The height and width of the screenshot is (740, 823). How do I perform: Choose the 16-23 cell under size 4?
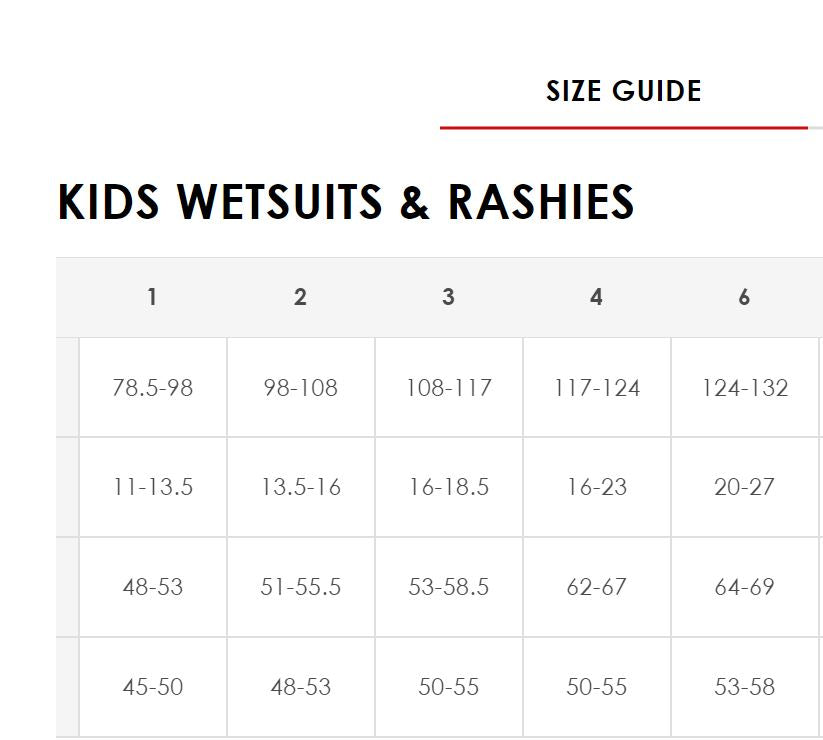(x=597, y=487)
